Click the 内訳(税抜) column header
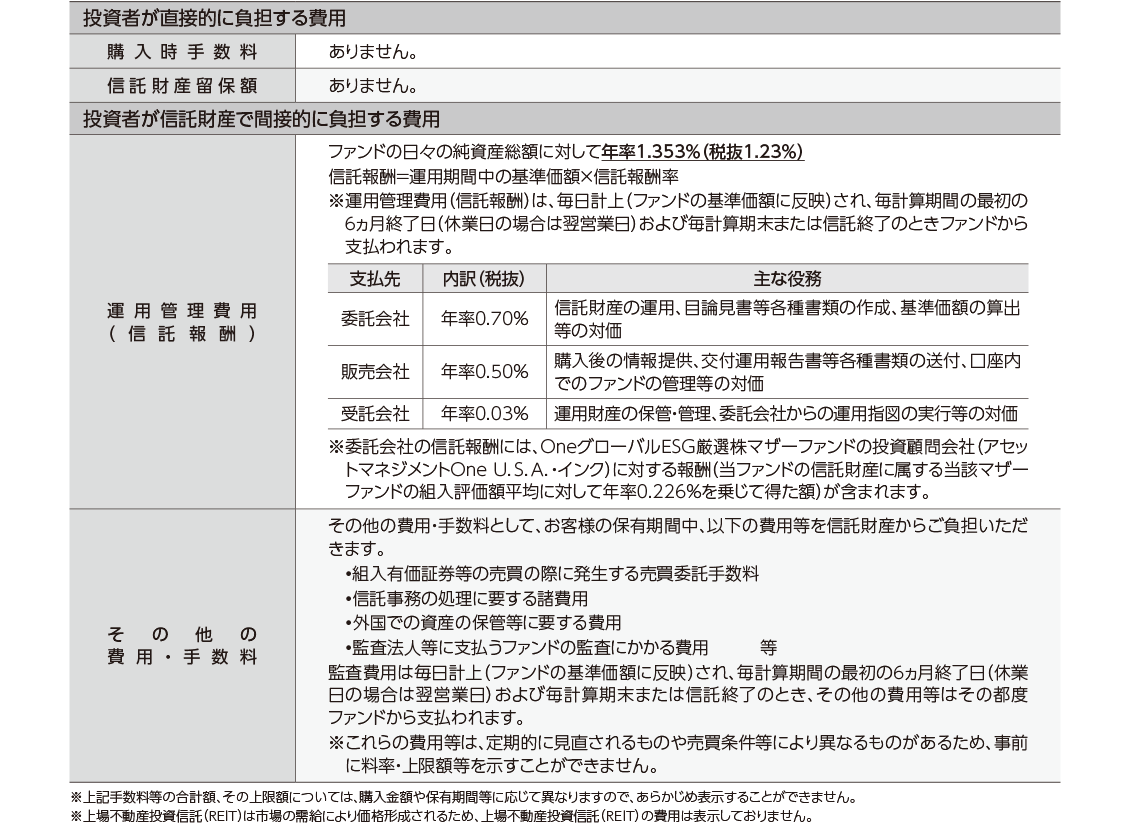 click(484, 279)
